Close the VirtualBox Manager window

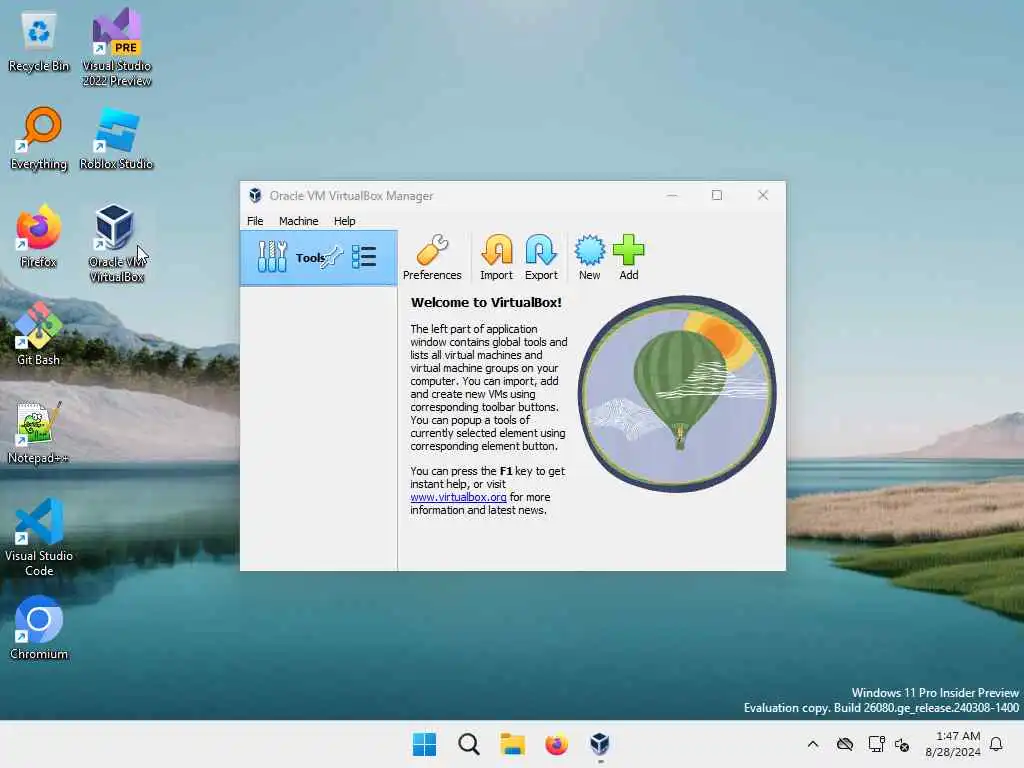(763, 195)
